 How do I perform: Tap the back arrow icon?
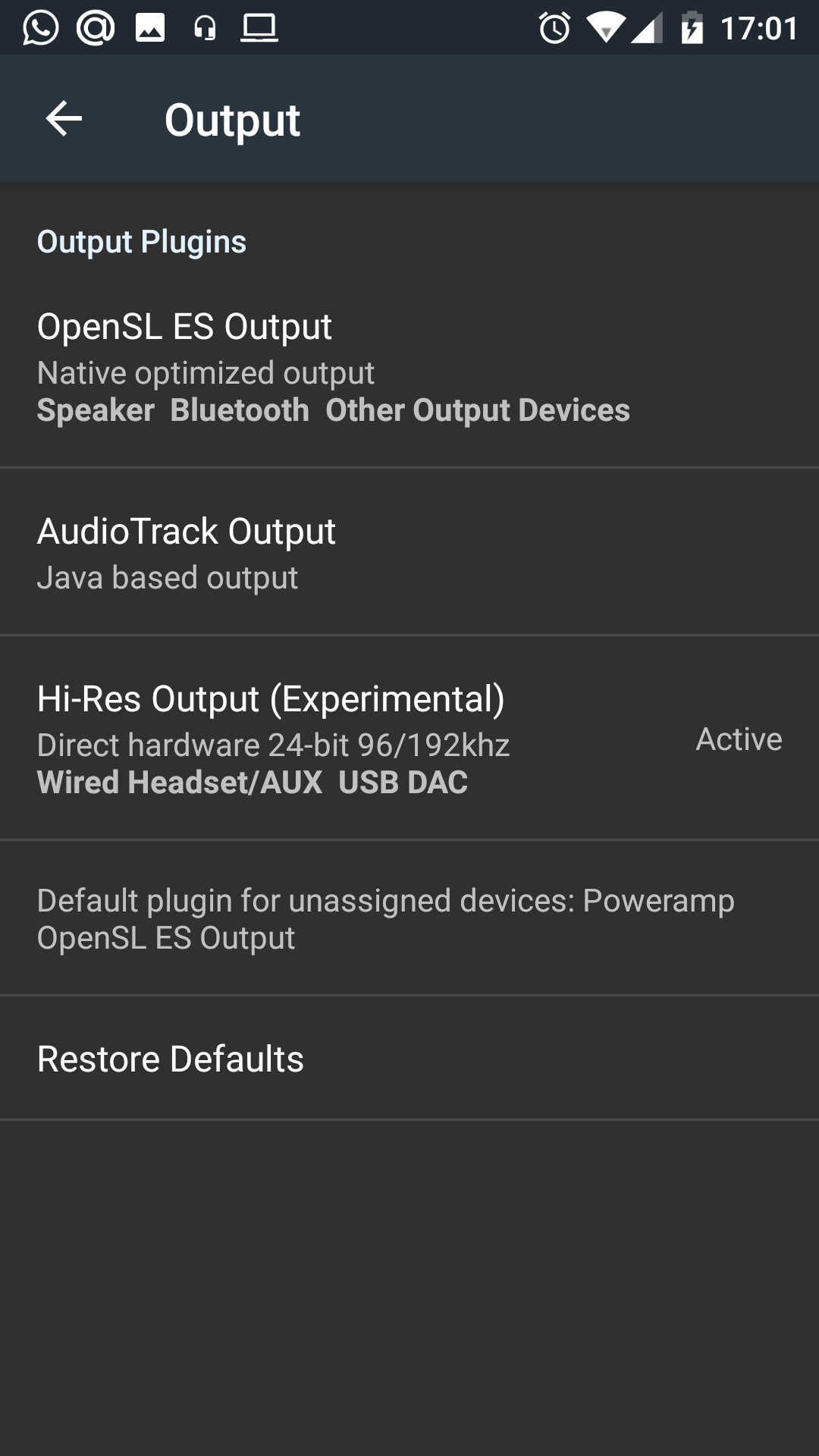[64, 119]
